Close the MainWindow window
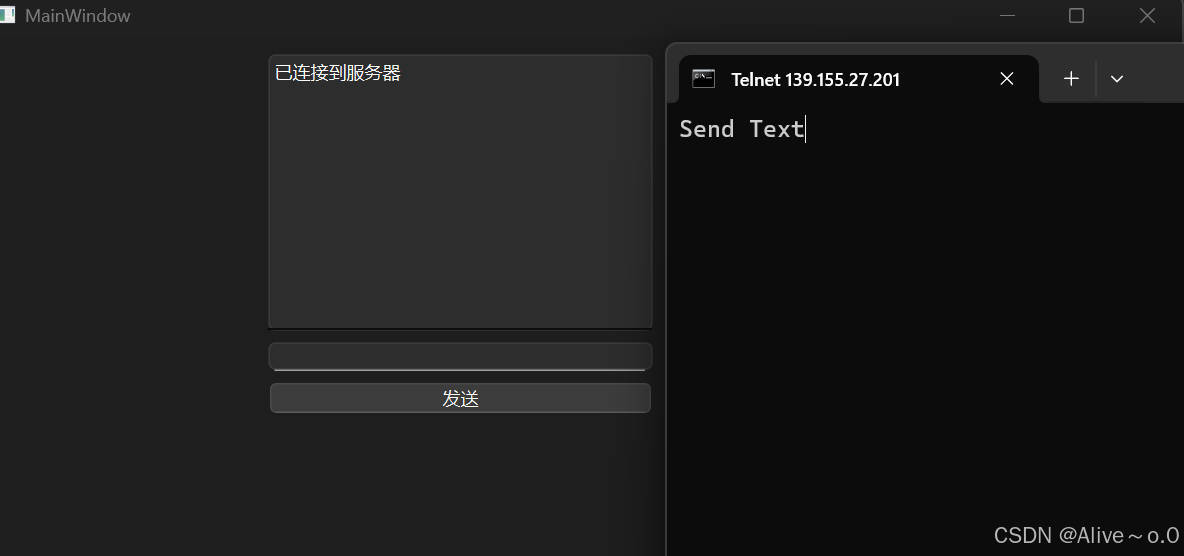Screen dimensions: 1184x556 1147,15
